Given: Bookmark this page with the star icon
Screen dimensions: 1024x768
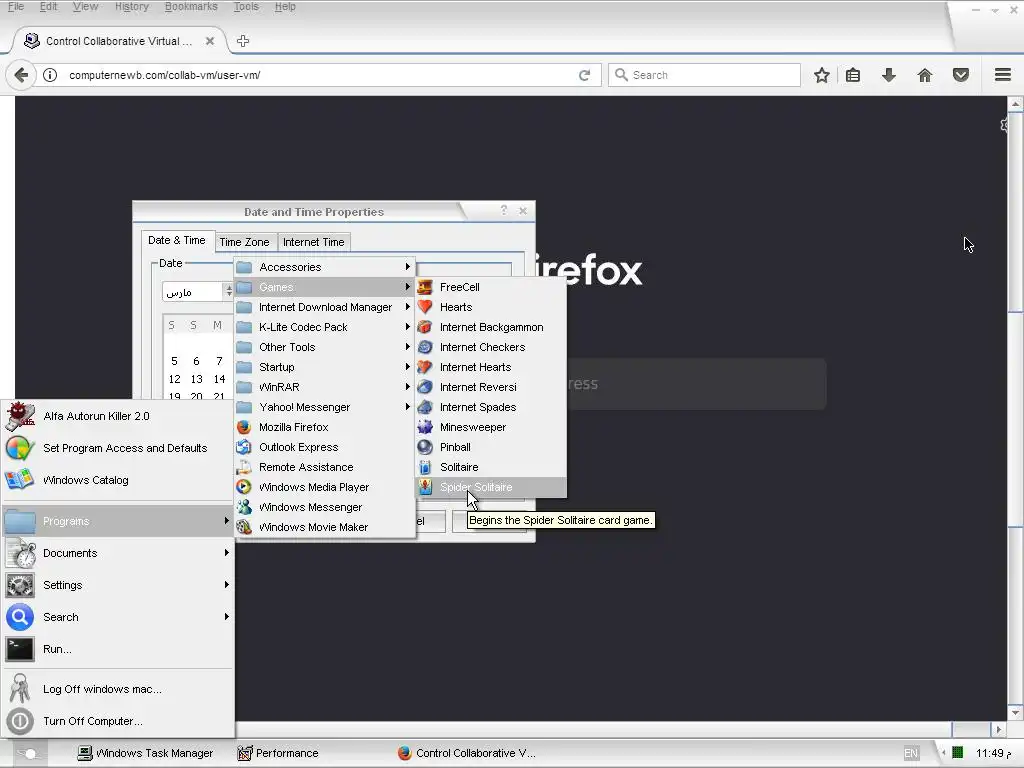Looking at the screenshot, I should (822, 75).
